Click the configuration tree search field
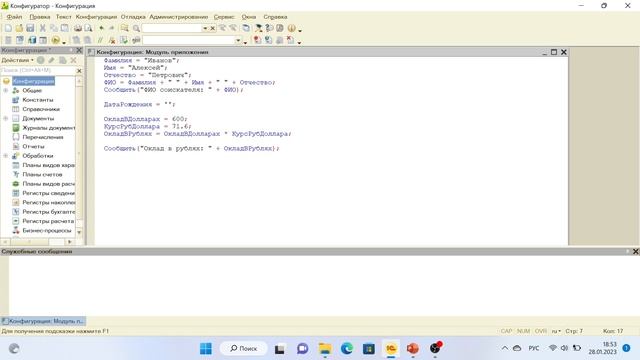640x360 pixels. pos(38,70)
